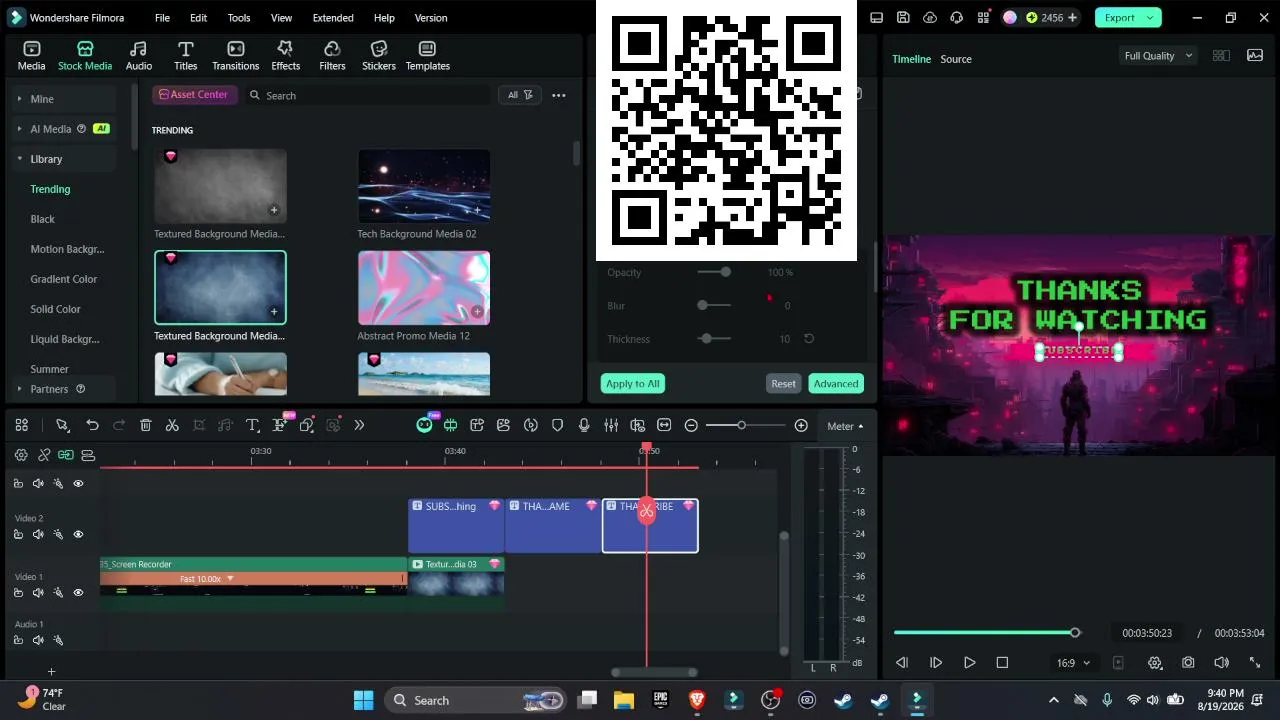Zoom out the timeline with the minus icon
This screenshot has height=720, width=1280.
click(691, 425)
